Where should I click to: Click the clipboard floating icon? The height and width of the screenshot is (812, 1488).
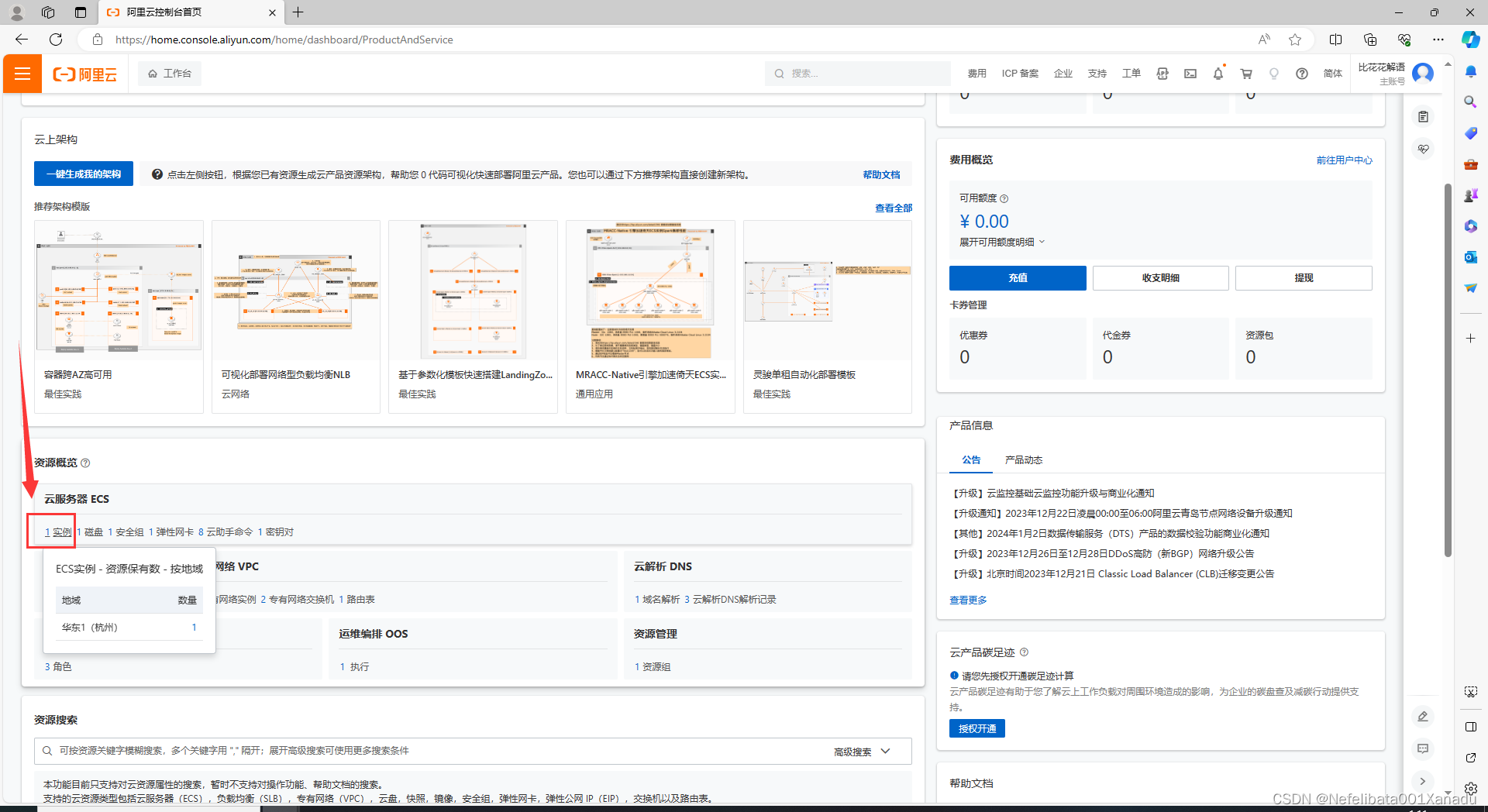click(x=1424, y=117)
